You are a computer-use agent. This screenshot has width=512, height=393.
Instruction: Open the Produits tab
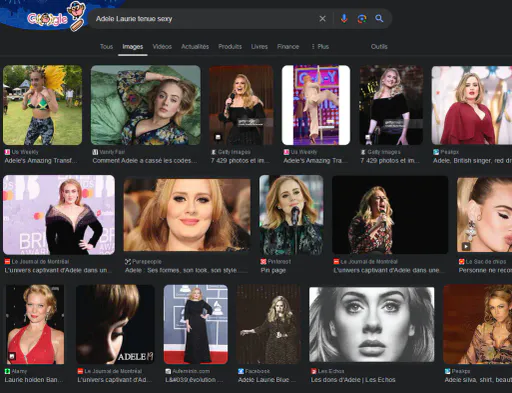click(230, 47)
